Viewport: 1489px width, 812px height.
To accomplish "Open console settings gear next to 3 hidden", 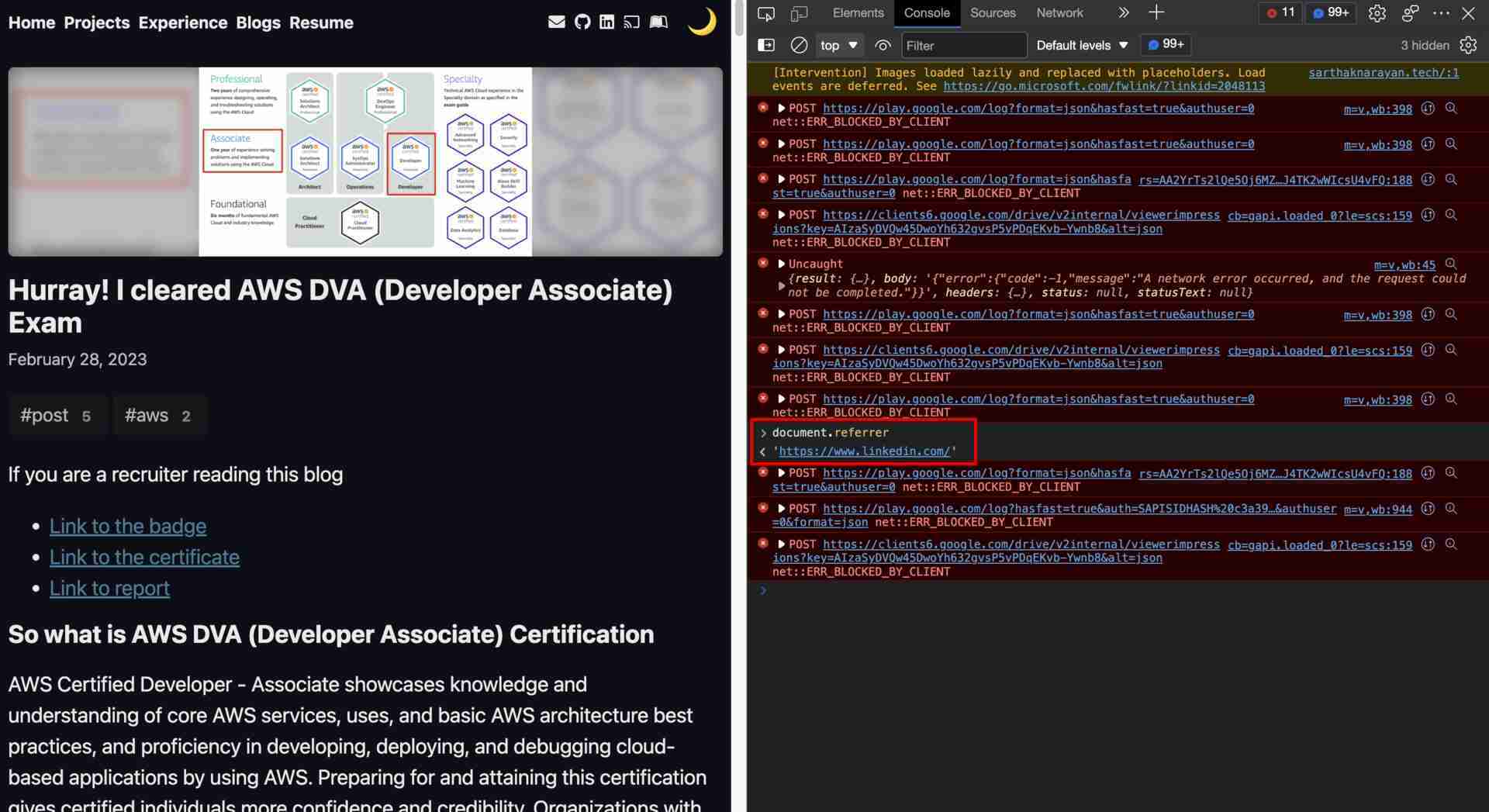I will click(x=1468, y=45).
